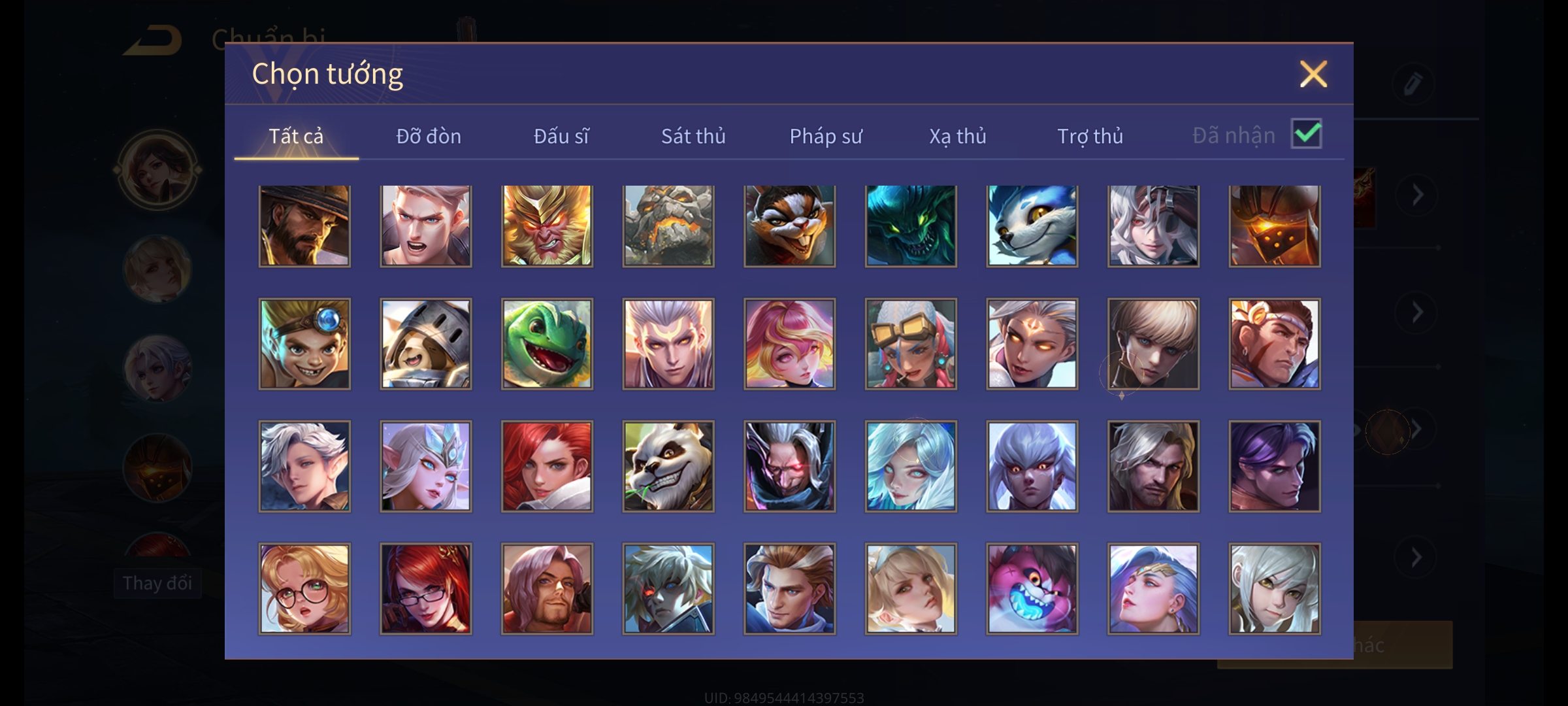Viewport: 1568px width, 706px height.
Task: Filter heroes by Xạ thủ
Action: pyautogui.click(x=958, y=136)
